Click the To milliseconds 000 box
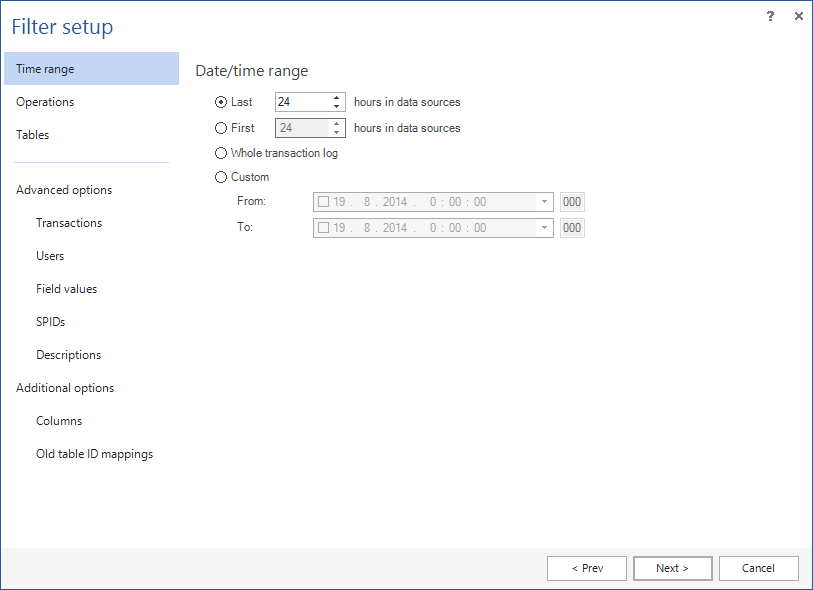 point(572,228)
